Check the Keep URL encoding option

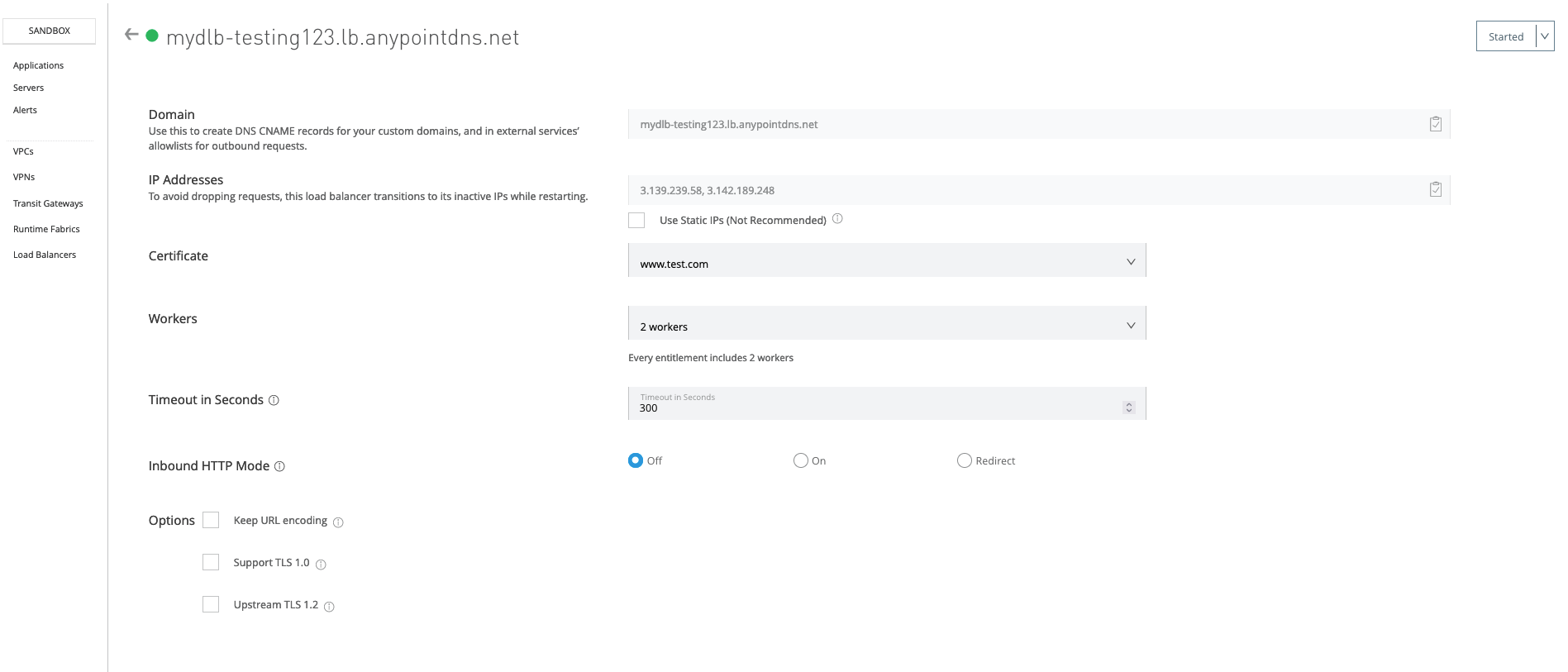211,520
